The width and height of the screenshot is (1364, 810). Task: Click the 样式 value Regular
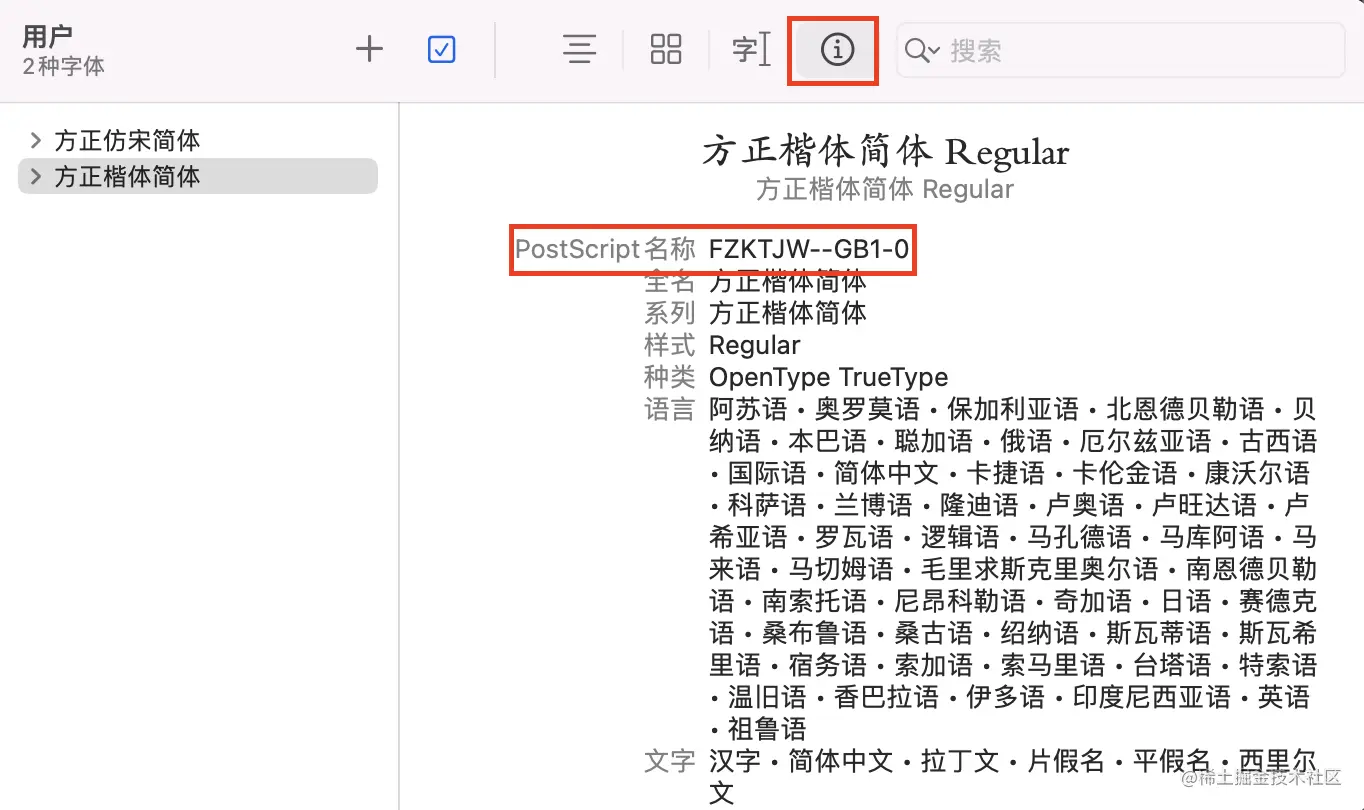point(755,346)
